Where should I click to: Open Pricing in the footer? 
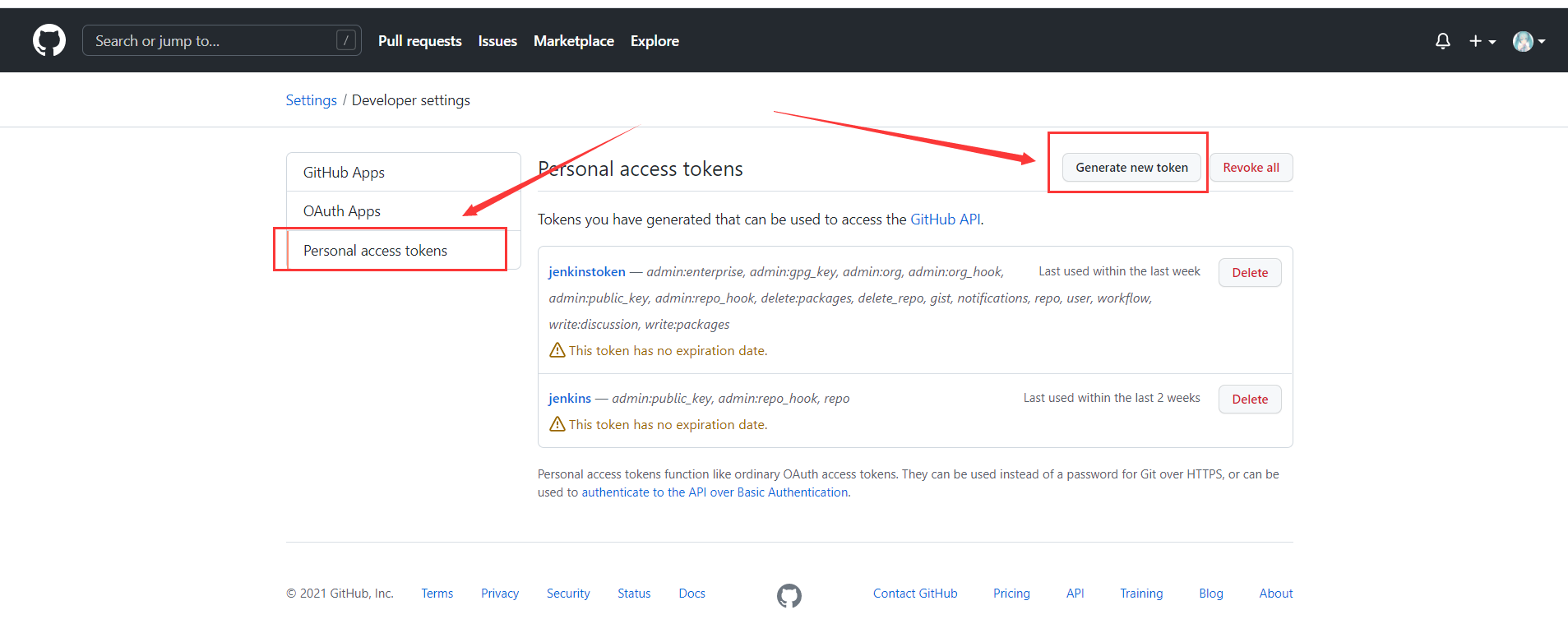pos(1011,594)
